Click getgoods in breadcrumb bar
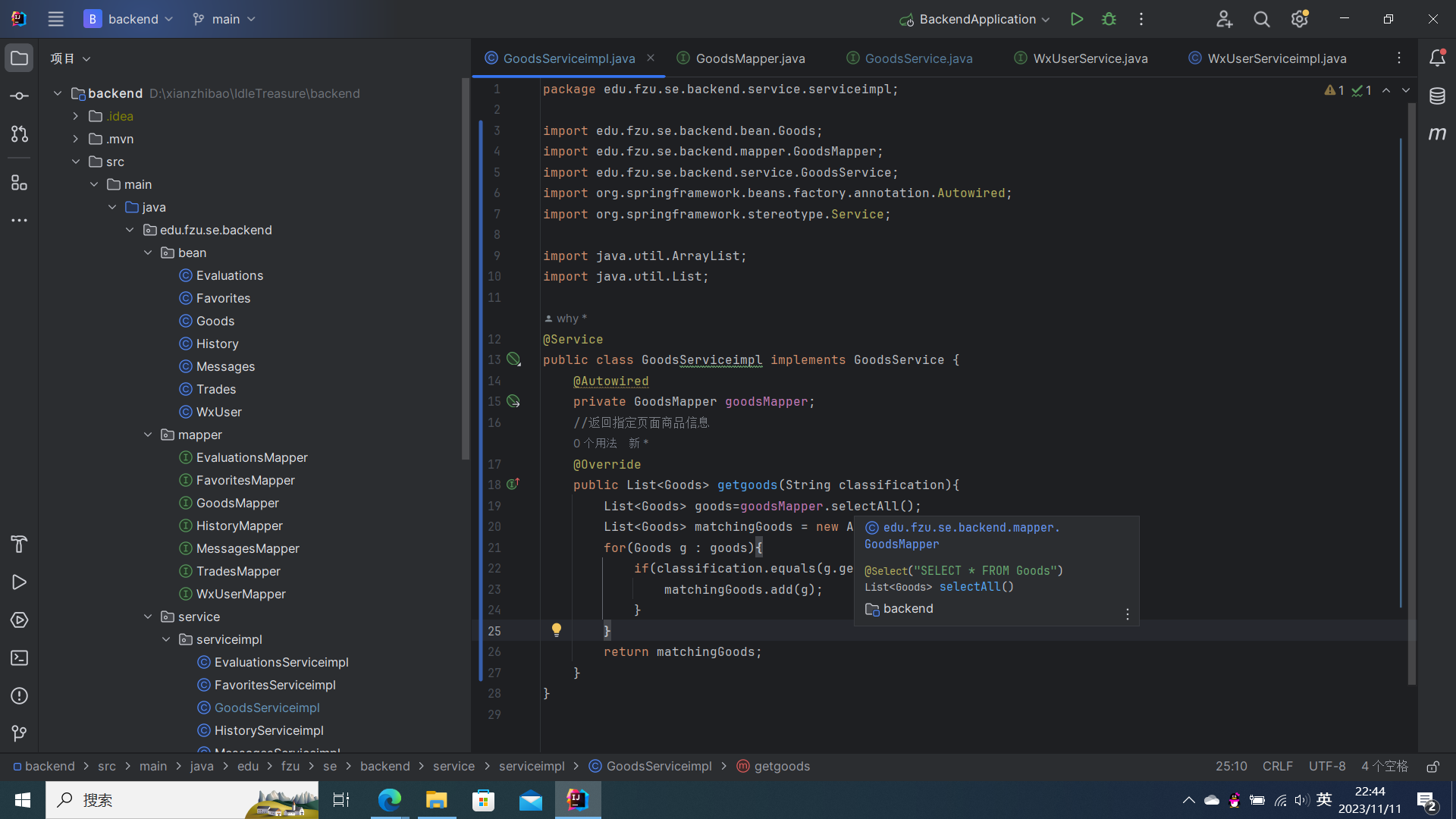Viewport: 1456px width, 819px height. click(x=773, y=767)
